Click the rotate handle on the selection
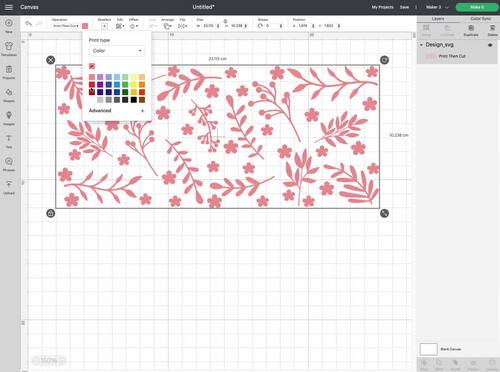 coord(384,60)
